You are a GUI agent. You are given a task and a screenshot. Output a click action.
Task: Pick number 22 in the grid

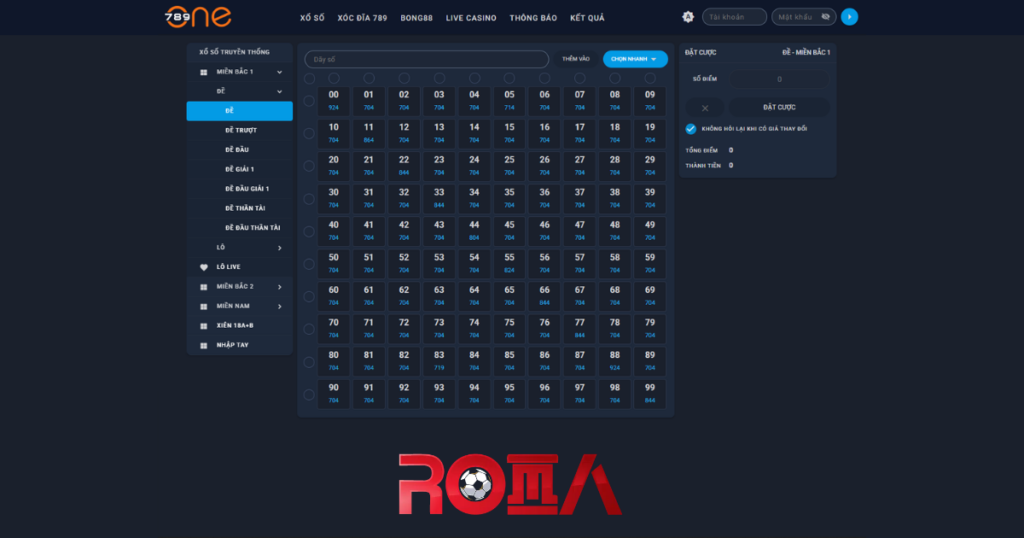(x=404, y=166)
